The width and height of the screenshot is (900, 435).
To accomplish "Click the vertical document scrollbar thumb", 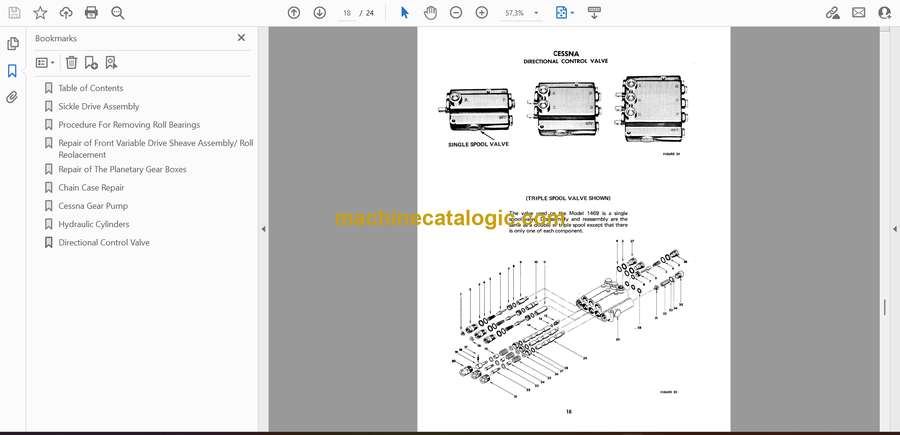I will [x=885, y=309].
